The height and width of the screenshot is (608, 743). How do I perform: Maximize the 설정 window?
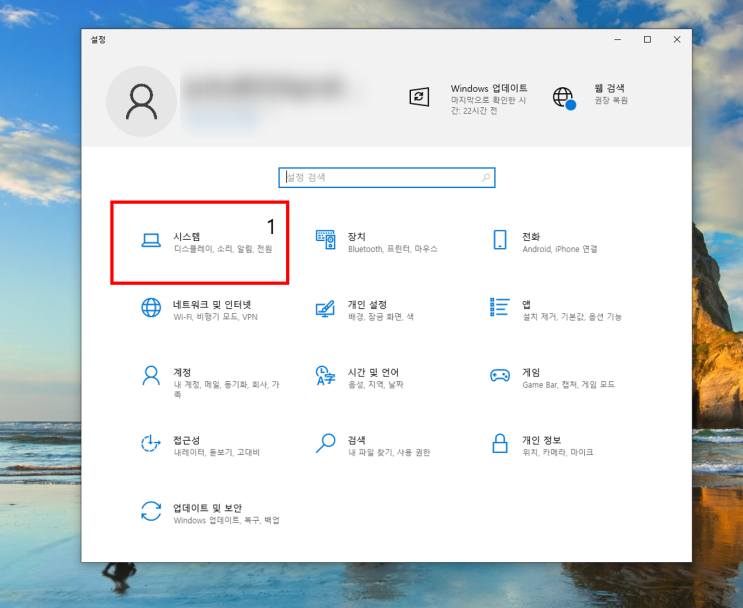647,40
